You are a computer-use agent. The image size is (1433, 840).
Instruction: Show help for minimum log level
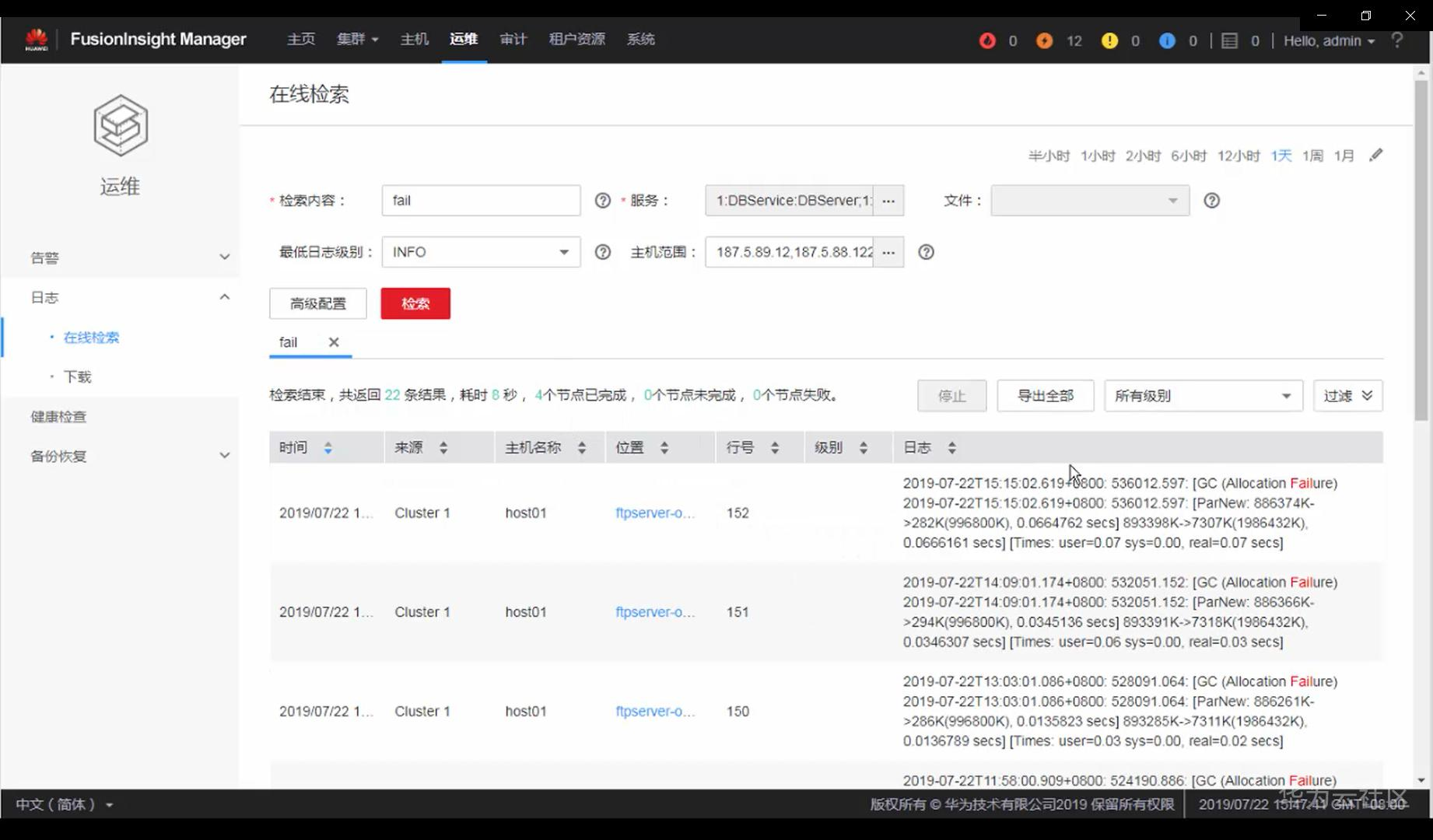pos(603,252)
